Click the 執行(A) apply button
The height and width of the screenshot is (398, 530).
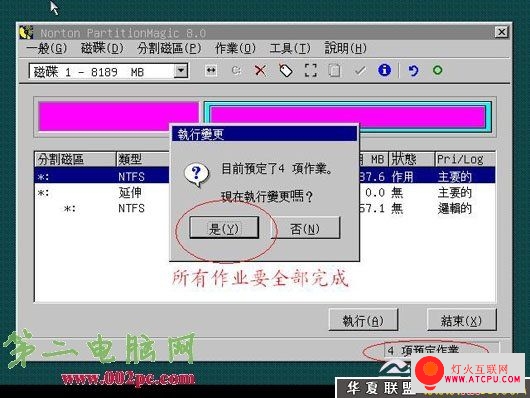[363, 320]
